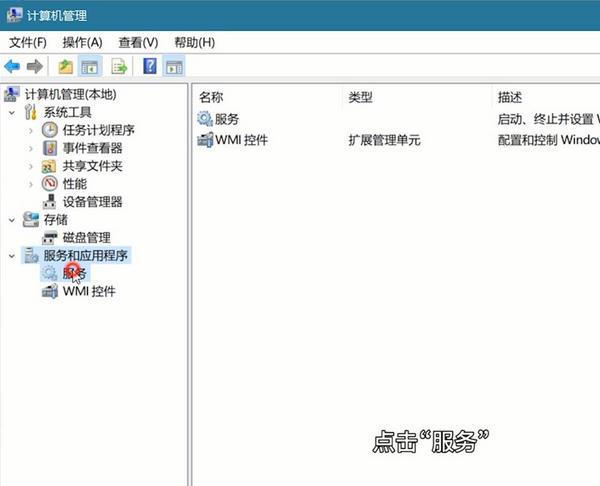Open Help via blue question mark icon
Screen dimensions: 600x486
[150, 67]
